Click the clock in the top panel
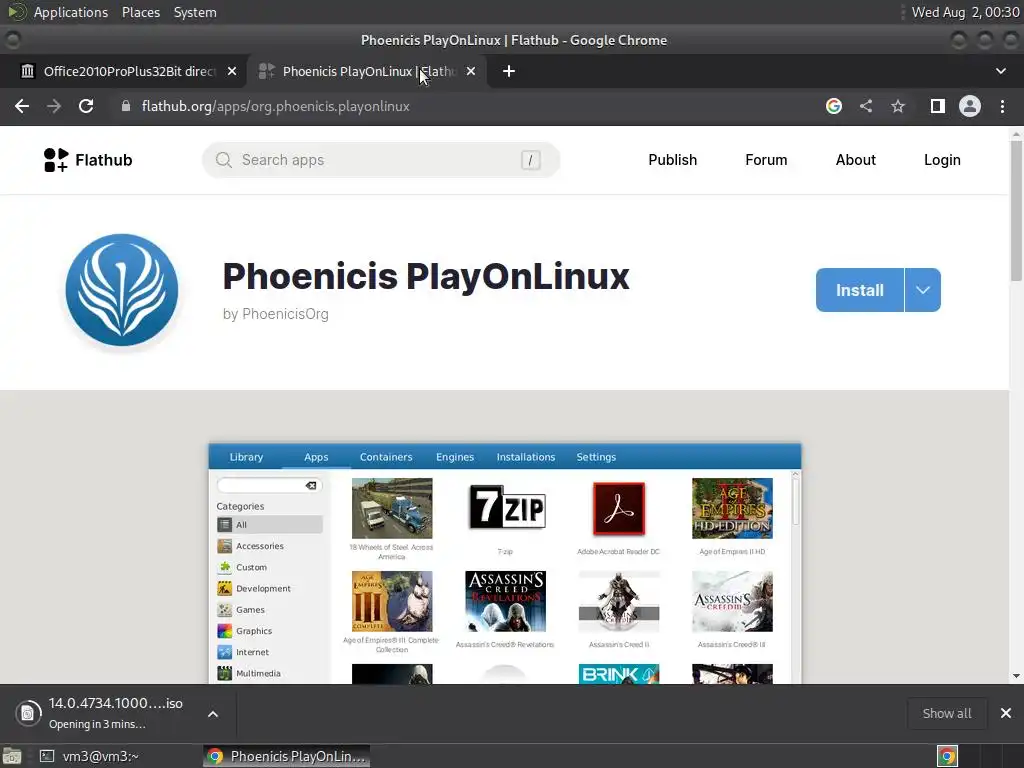1024x768 pixels. 965,12
